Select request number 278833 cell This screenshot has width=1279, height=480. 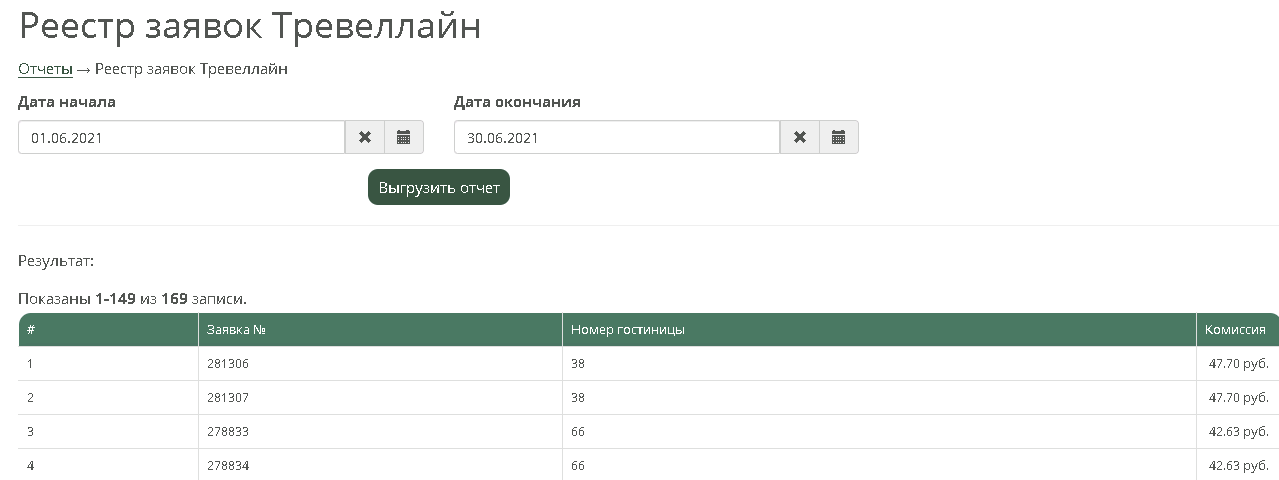[227, 432]
